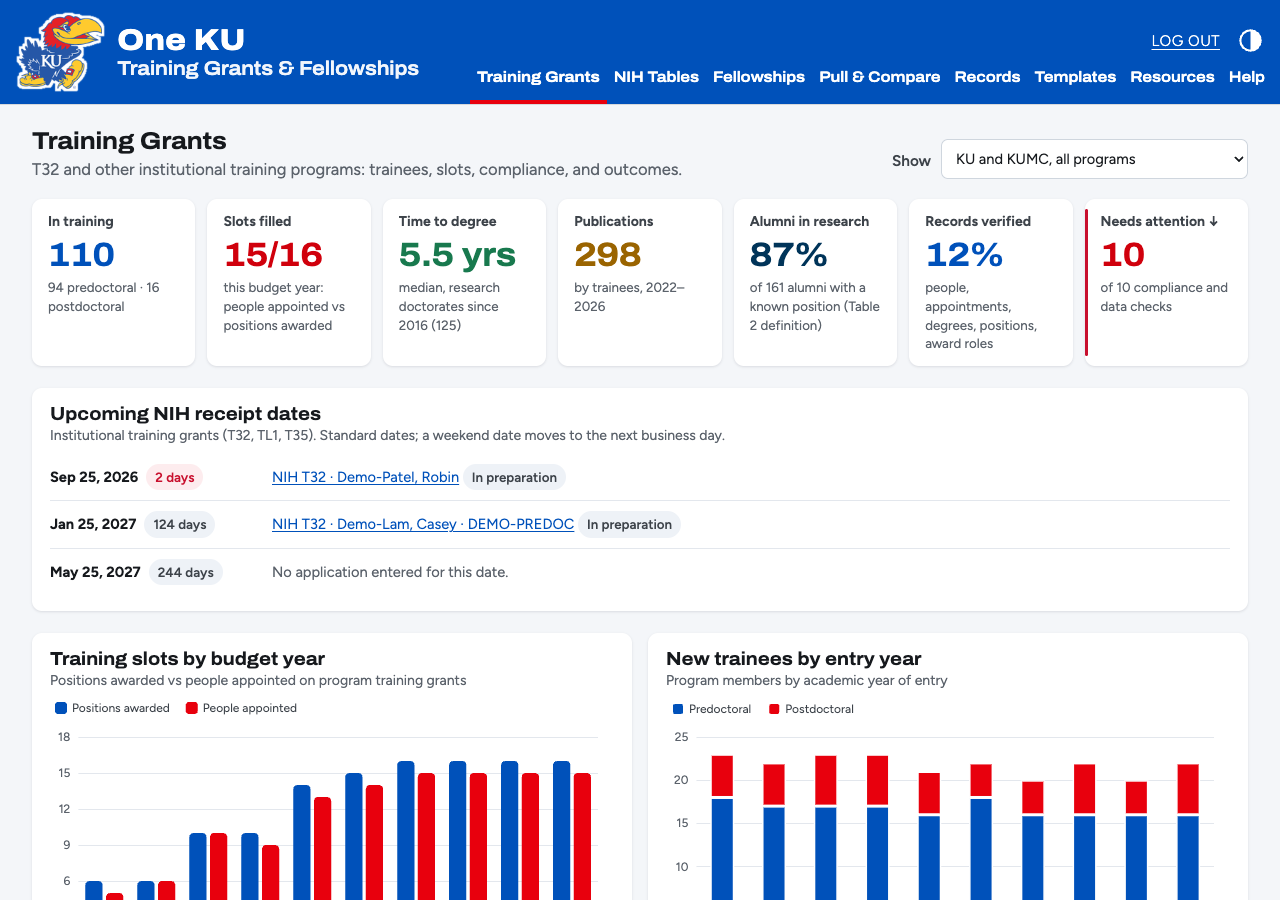1280x900 pixels.
Task: Select the Templates tab
Action: [x=1075, y=77]
